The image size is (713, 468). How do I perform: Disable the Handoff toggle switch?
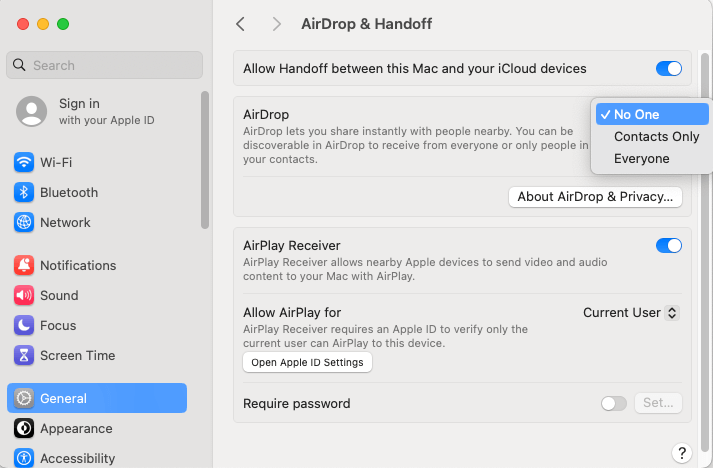click(668, 69)
